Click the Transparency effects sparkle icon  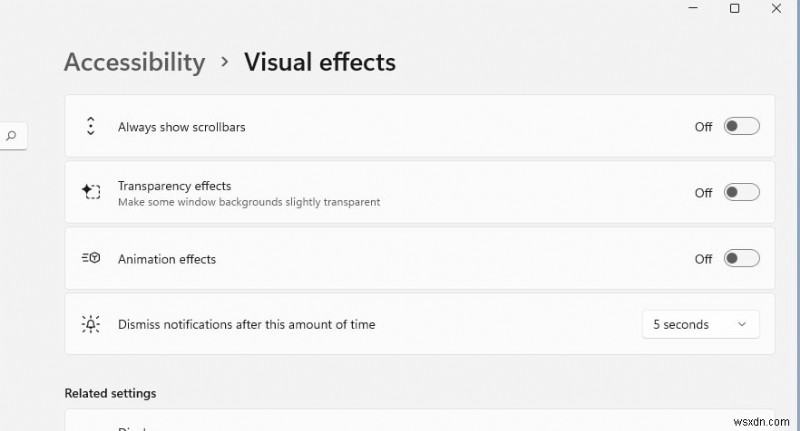click(x=91, y=192)
